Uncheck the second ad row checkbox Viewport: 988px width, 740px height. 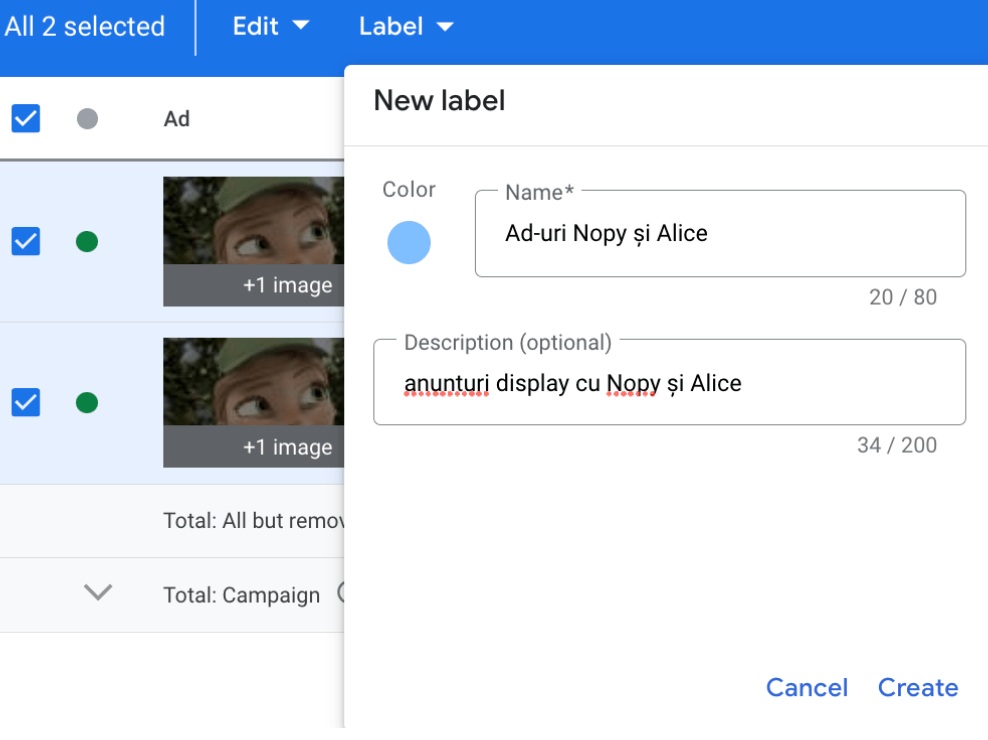coord(26,403)
